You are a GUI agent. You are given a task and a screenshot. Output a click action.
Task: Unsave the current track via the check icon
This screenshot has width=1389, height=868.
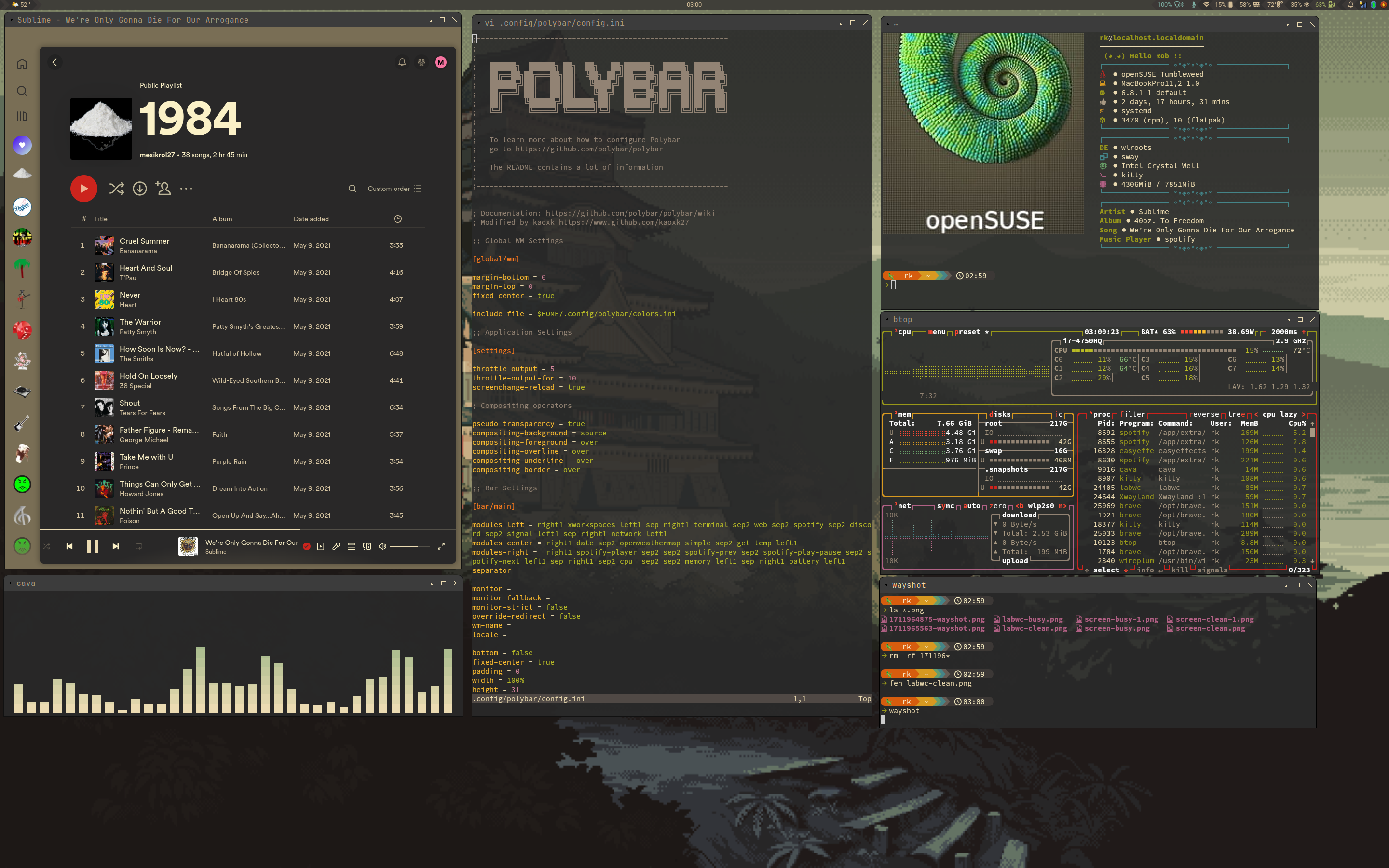point(307,546)
